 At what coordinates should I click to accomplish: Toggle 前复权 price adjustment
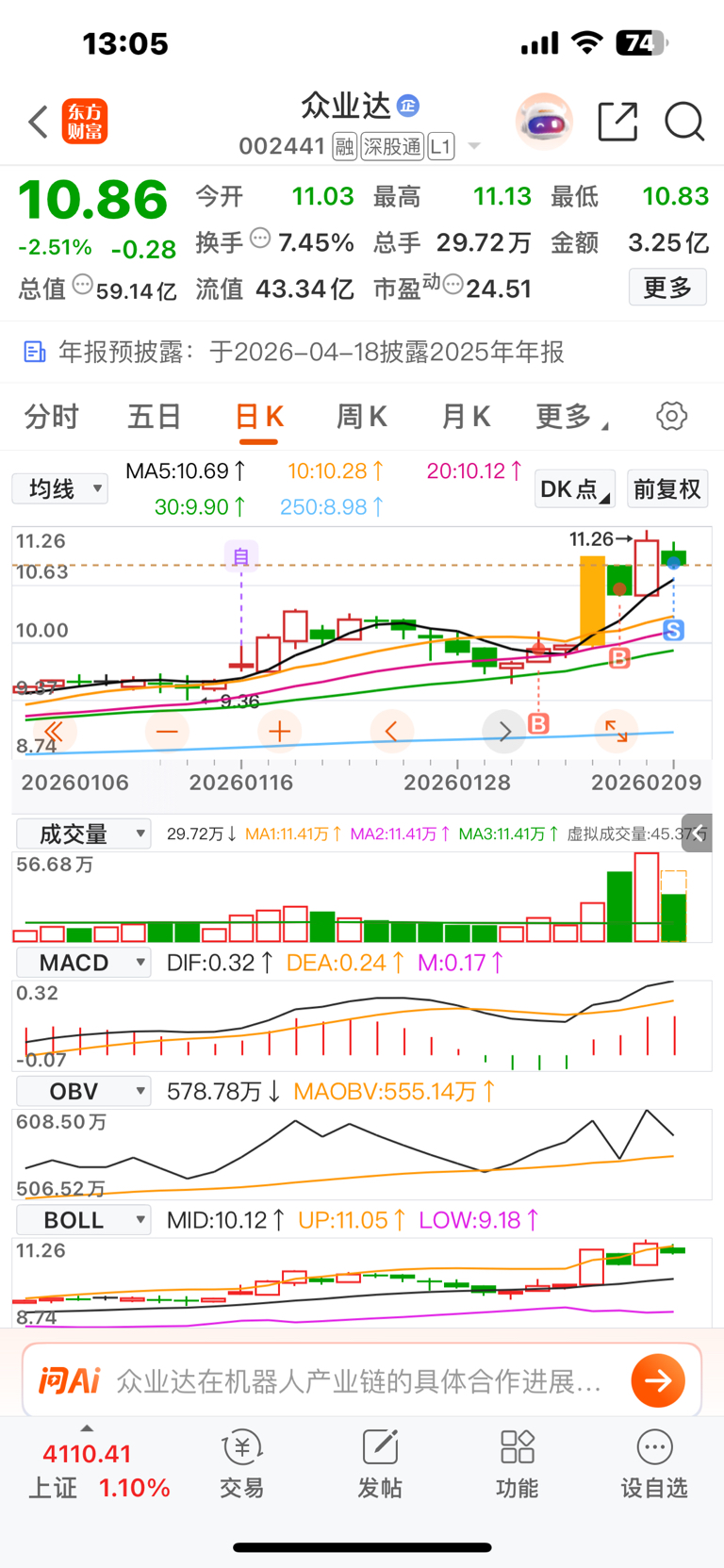coord(667,488)
